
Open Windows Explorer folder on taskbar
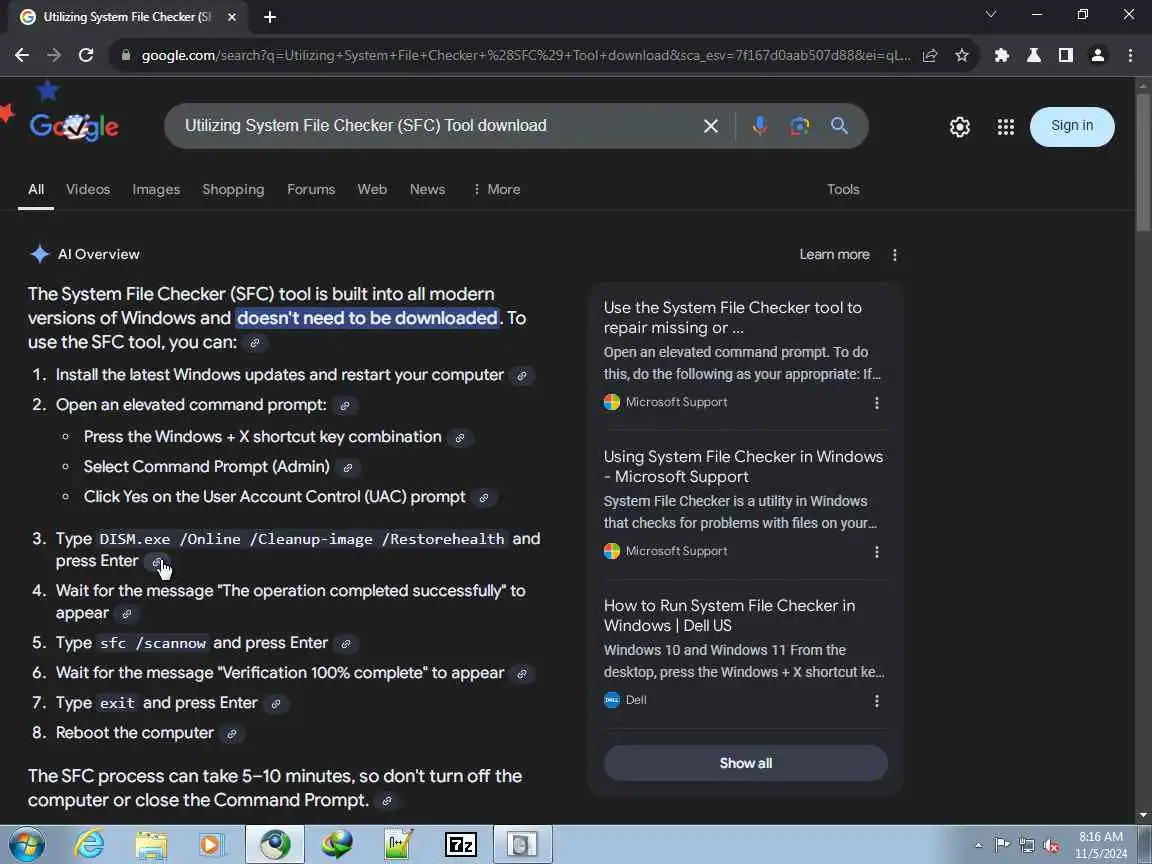tap(151, 845)
